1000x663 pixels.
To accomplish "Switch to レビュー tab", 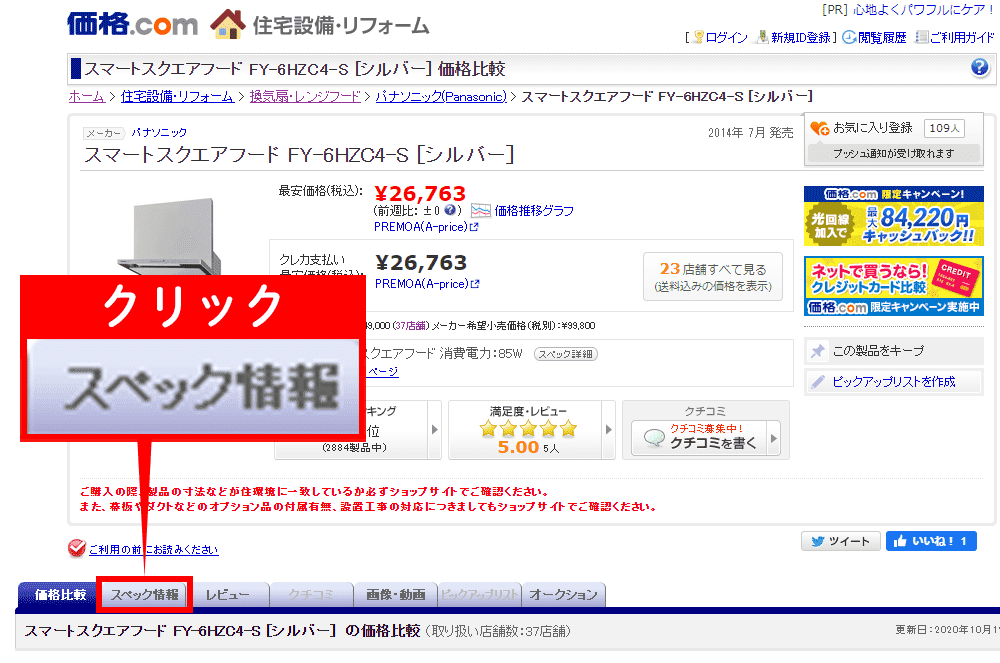I will 228,595.
